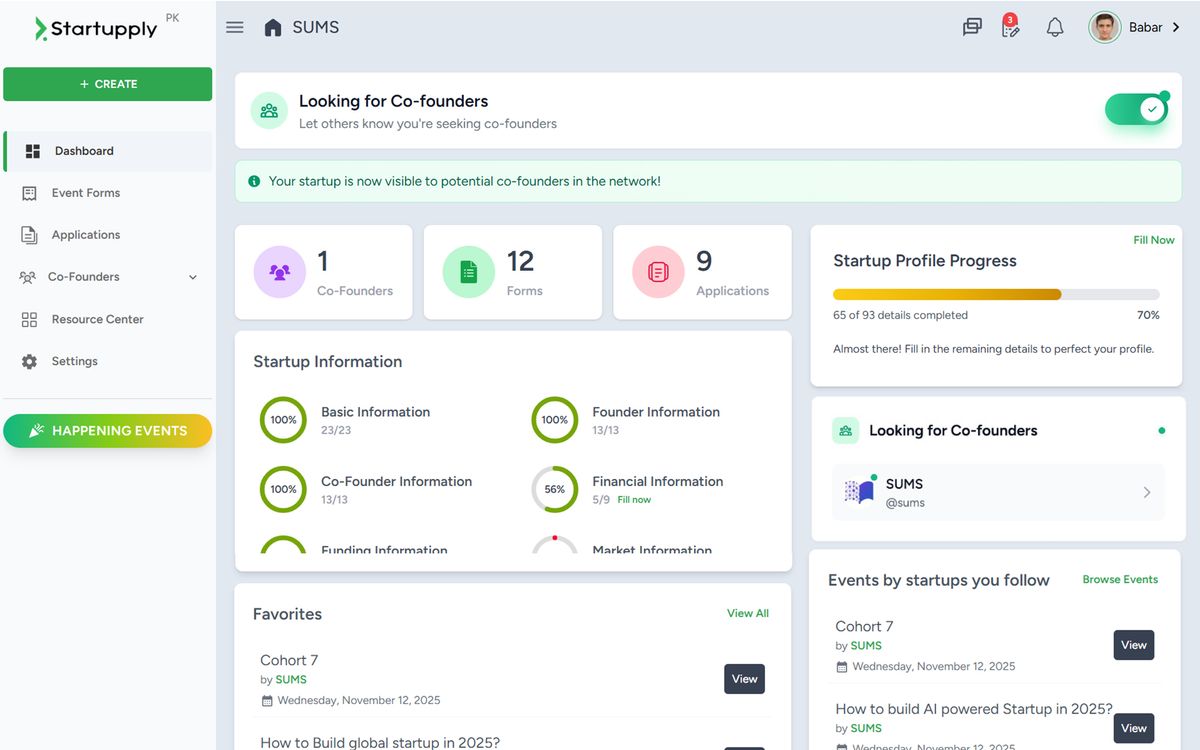Expand the Co-Founders sidebar menu
Screen dimensions: 1200x750
193,277
